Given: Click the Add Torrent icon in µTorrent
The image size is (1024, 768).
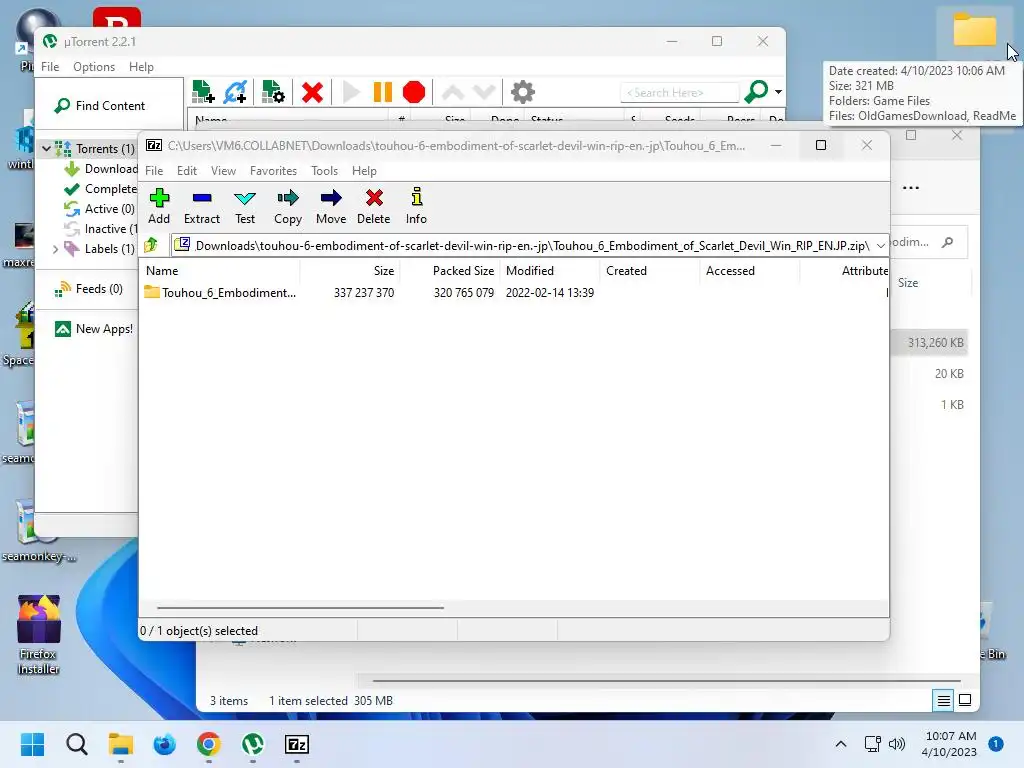Looking at the screenshot, I should 203,92.
